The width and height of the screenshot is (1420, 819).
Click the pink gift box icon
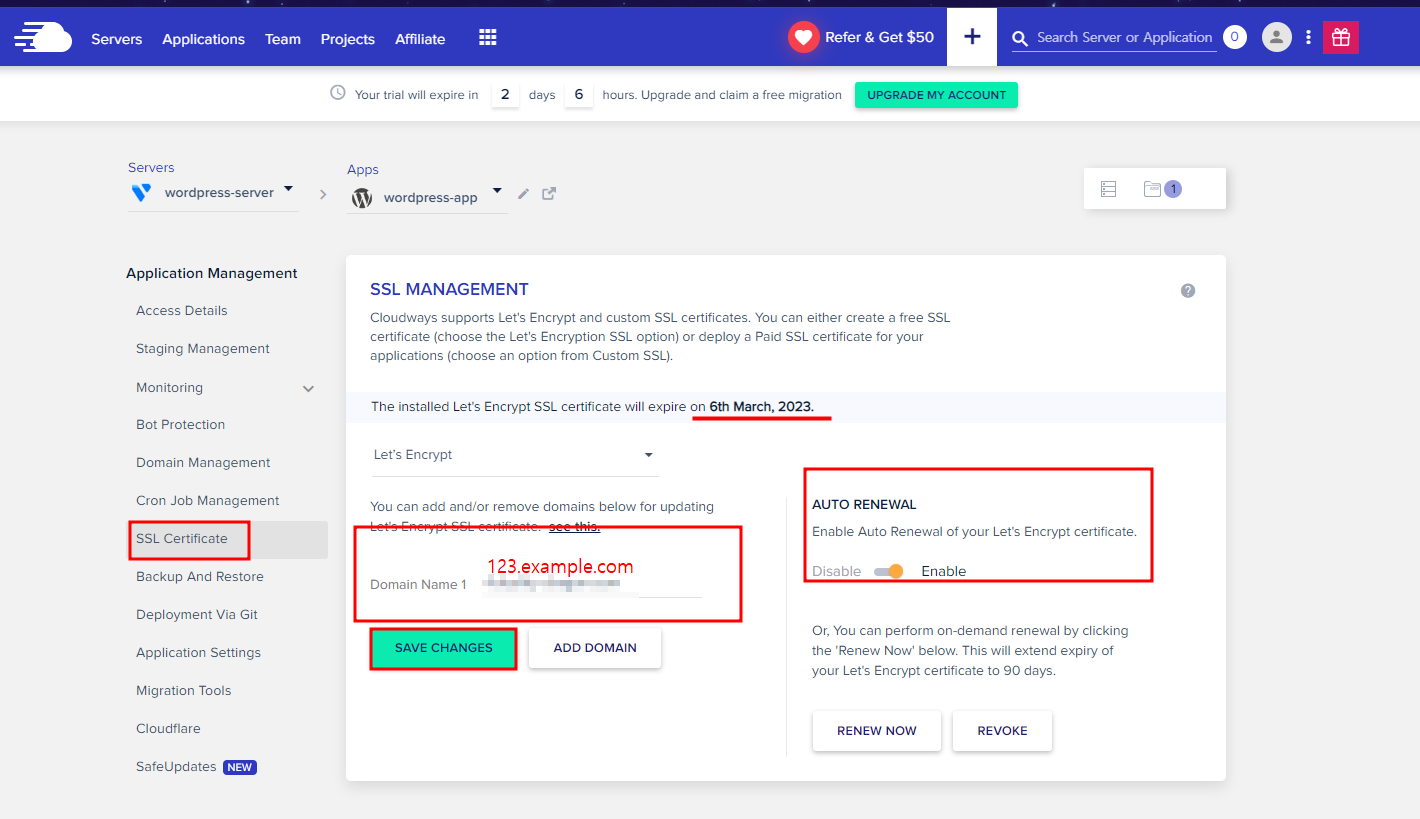point(1341,37)
